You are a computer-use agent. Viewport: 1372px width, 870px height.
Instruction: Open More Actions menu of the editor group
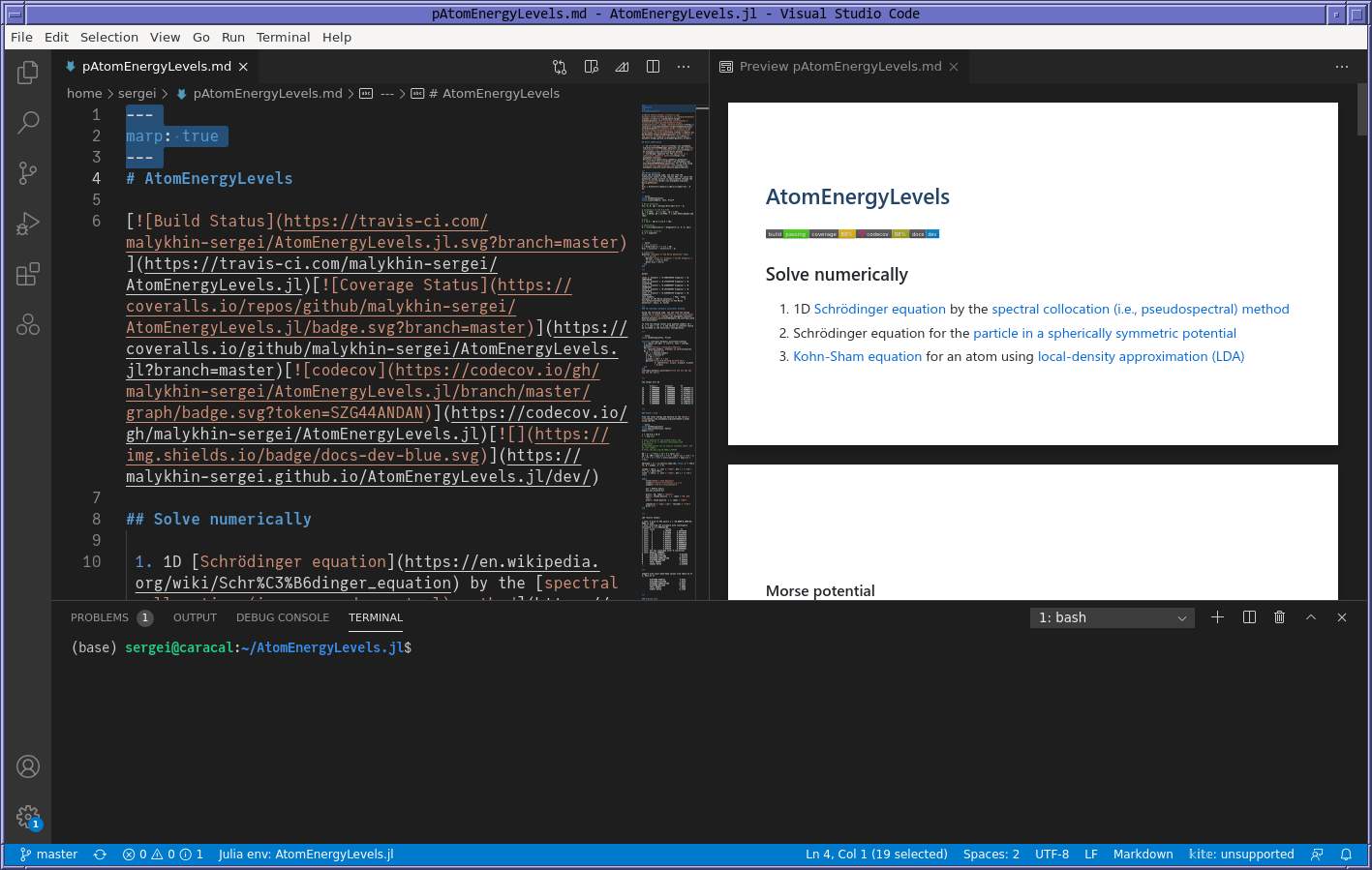tap(684, 67)
